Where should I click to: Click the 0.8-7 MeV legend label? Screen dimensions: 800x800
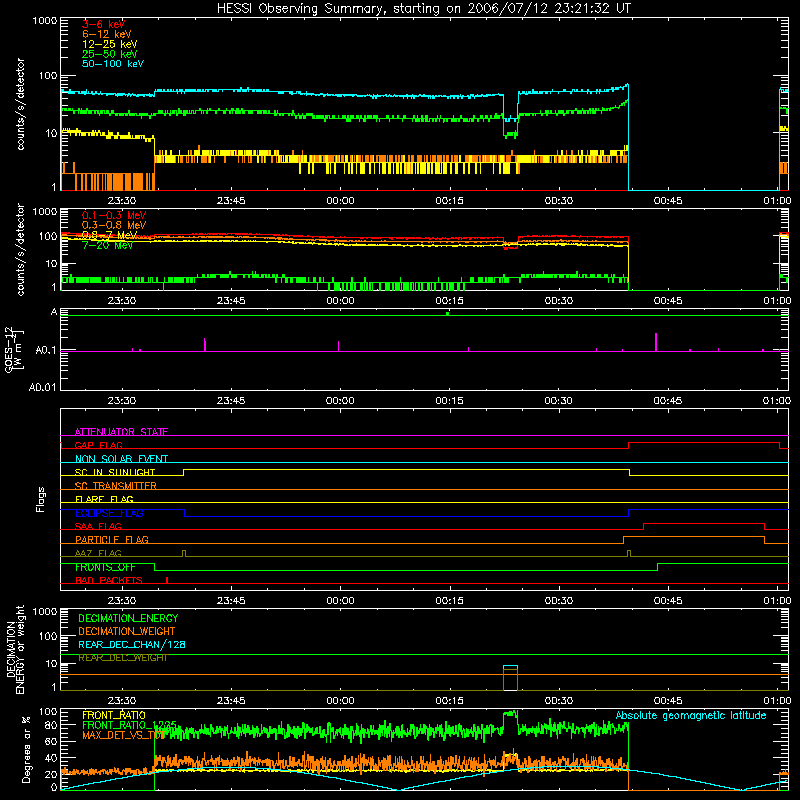[110, 235]
